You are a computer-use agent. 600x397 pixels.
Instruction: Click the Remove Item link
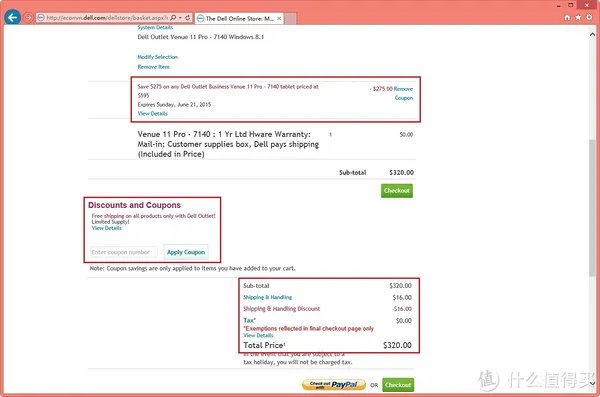click(x=153, y=67)
